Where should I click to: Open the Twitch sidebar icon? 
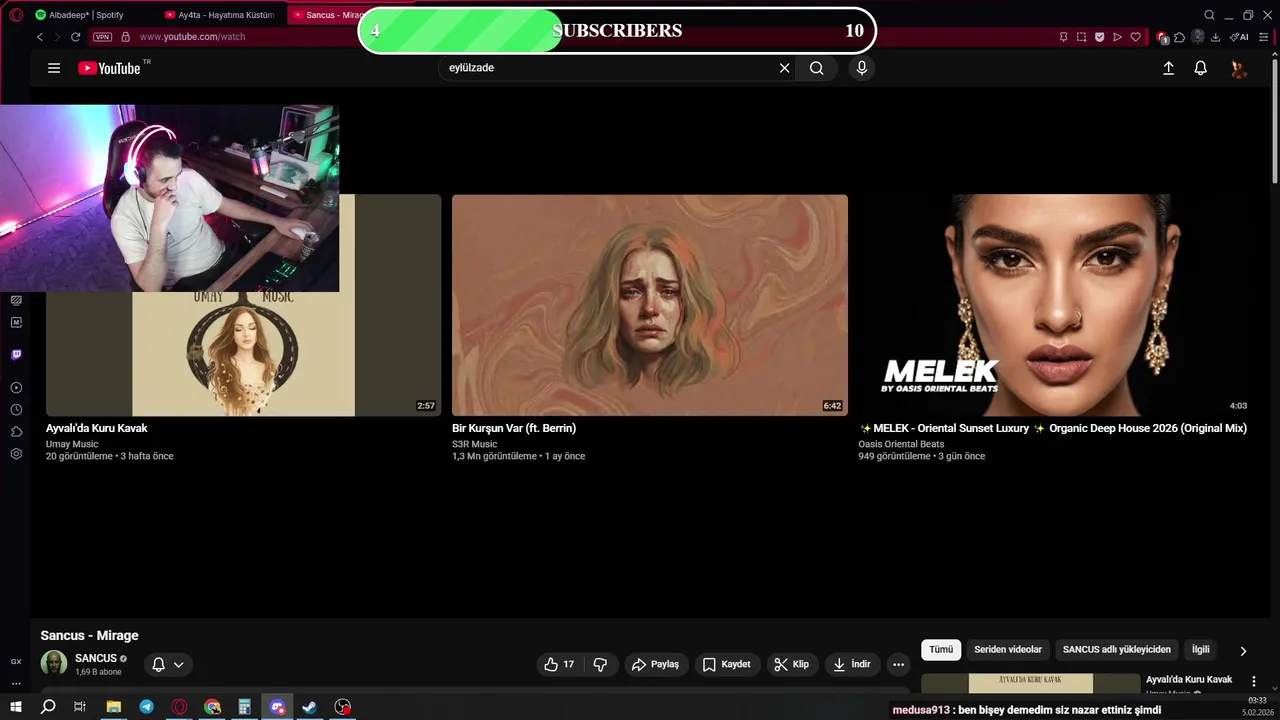coord(16,355)
